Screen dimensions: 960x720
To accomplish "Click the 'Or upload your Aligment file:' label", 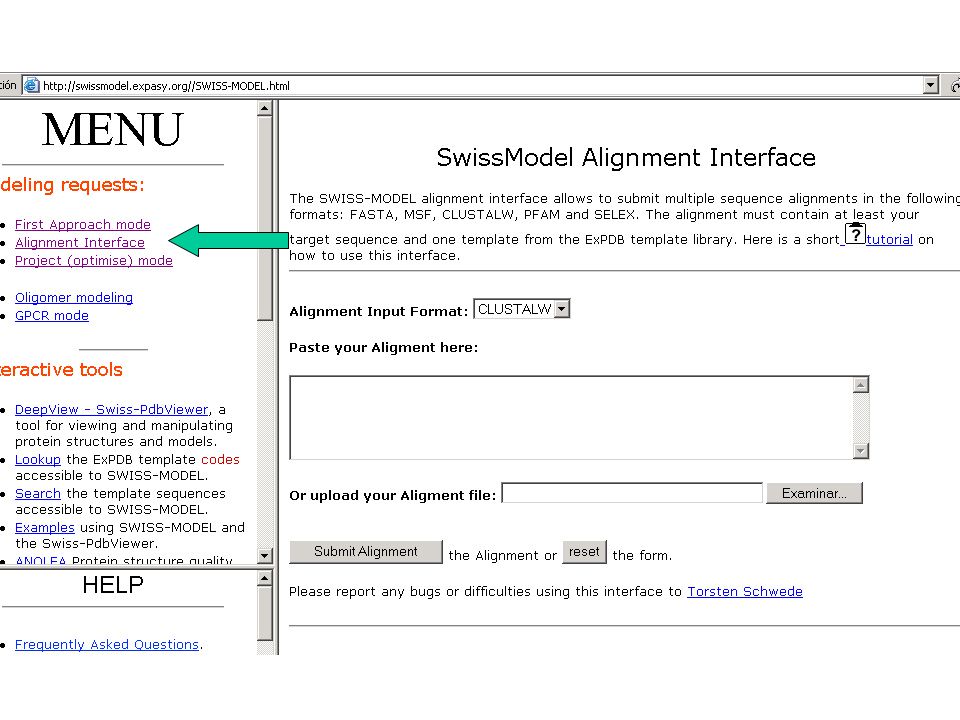I will tap(392, 495).
